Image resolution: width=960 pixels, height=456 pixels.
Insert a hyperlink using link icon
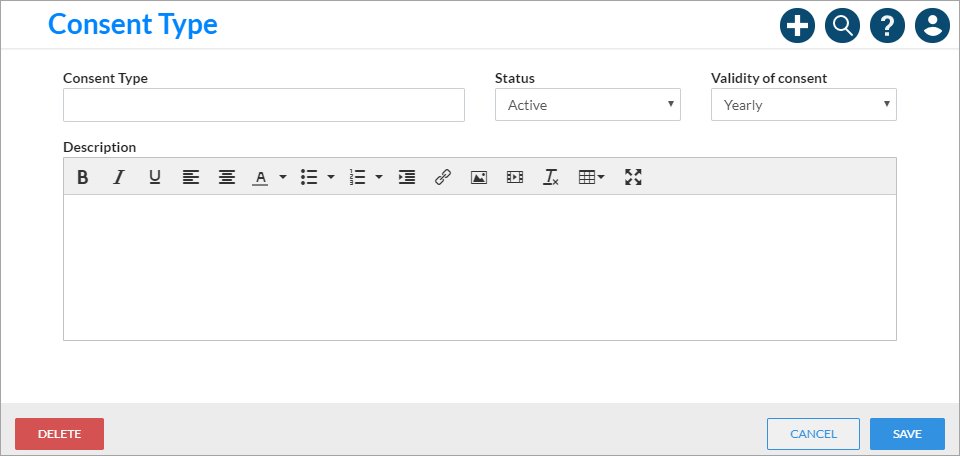[x=443, y=178]
